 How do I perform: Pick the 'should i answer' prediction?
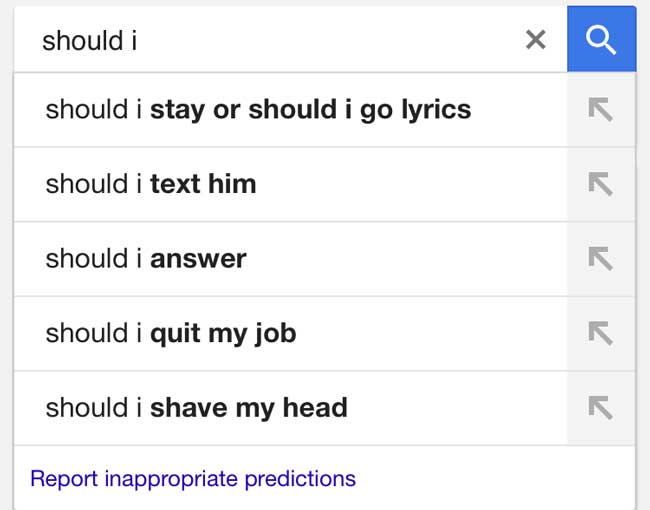pyautogui.click(x=145, y=258)
